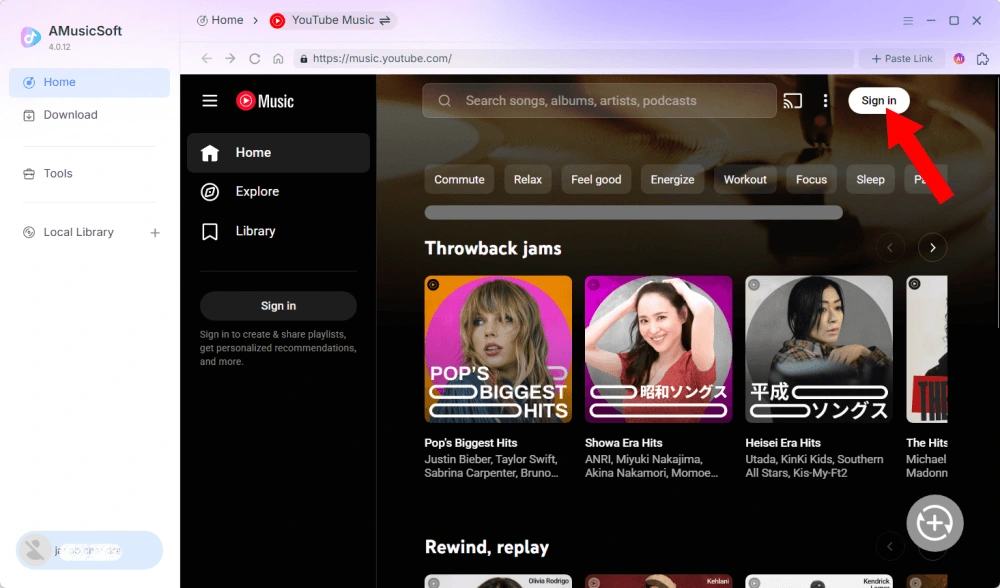Click the Kendrick Lamar thumbnail
Viewport: 1000px width, 588px height.
(819, 581)
